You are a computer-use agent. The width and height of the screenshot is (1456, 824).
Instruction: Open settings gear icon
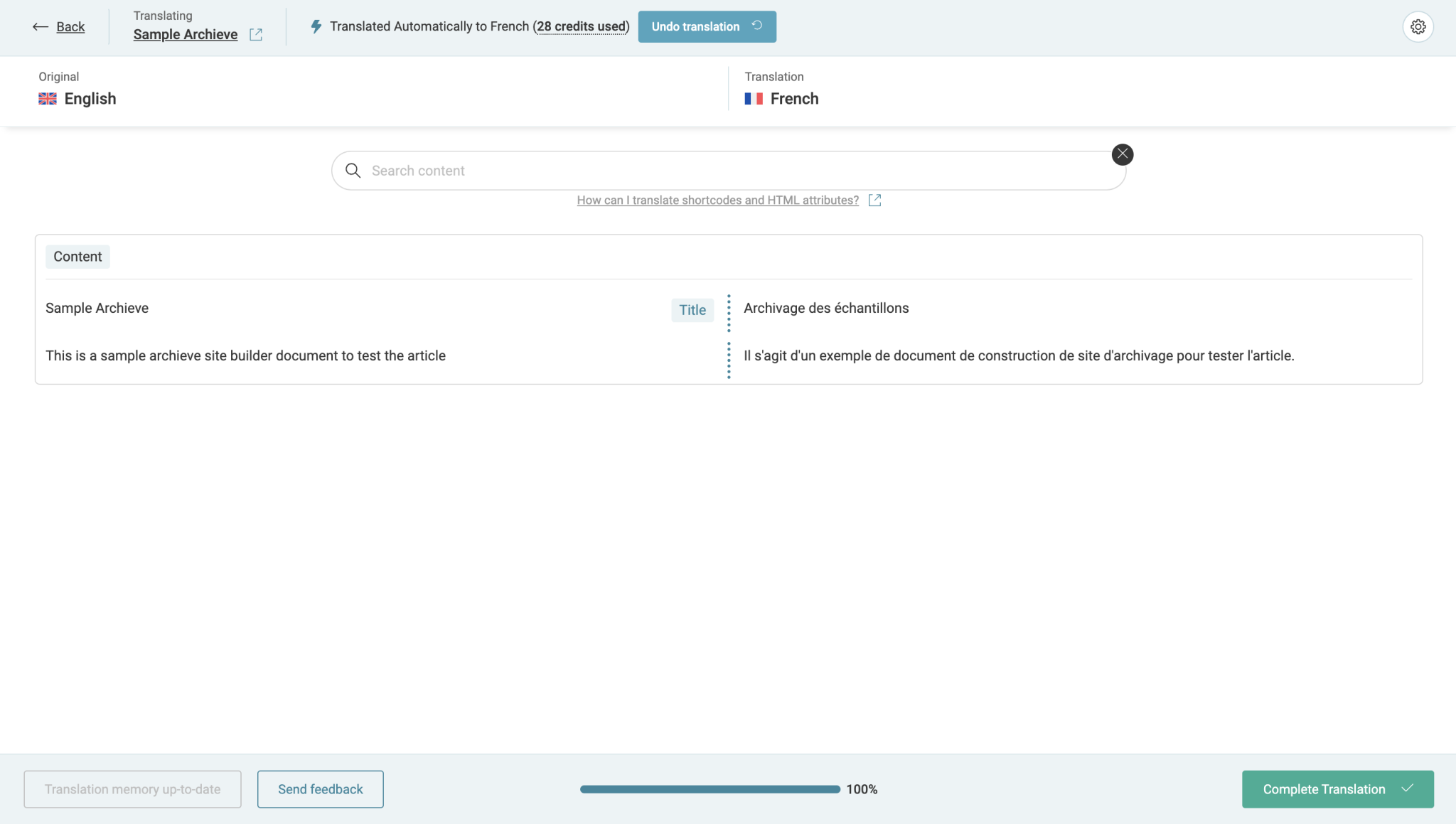pos(1418,27)
